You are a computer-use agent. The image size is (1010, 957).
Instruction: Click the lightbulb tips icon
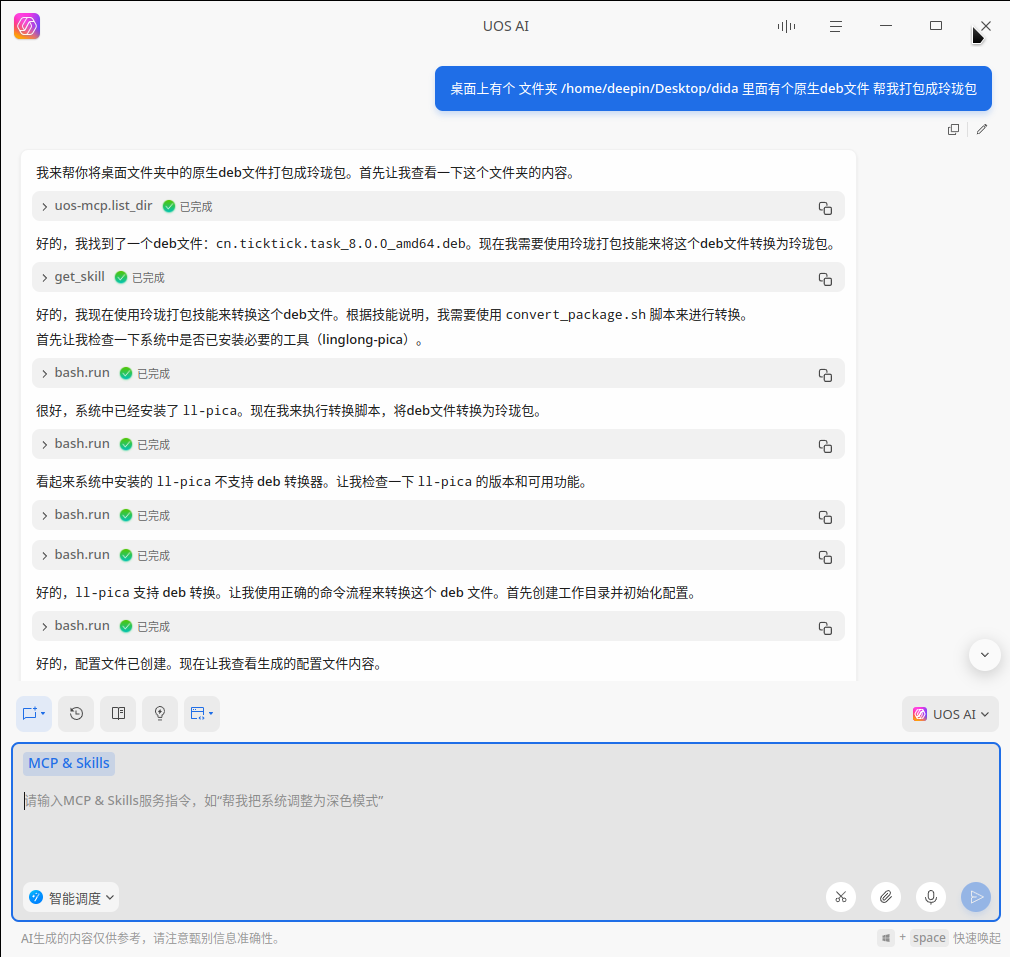pos(160,714)
